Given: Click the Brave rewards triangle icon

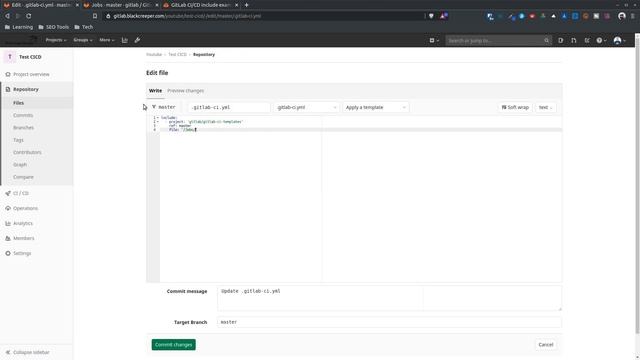Looking at the screenshot, I should click(443, 16).
